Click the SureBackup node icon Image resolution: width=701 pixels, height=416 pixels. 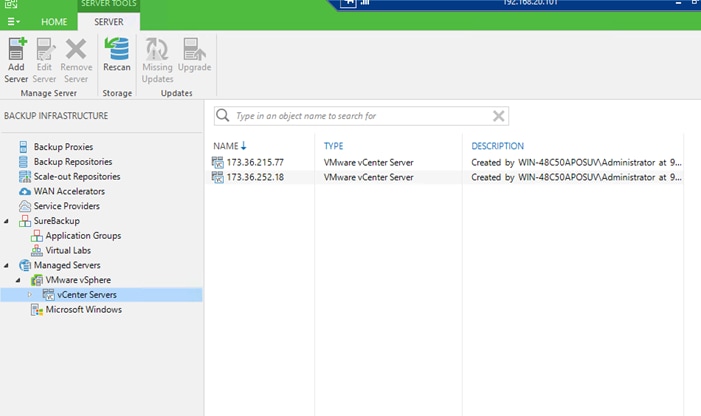[x=25, y=221]
